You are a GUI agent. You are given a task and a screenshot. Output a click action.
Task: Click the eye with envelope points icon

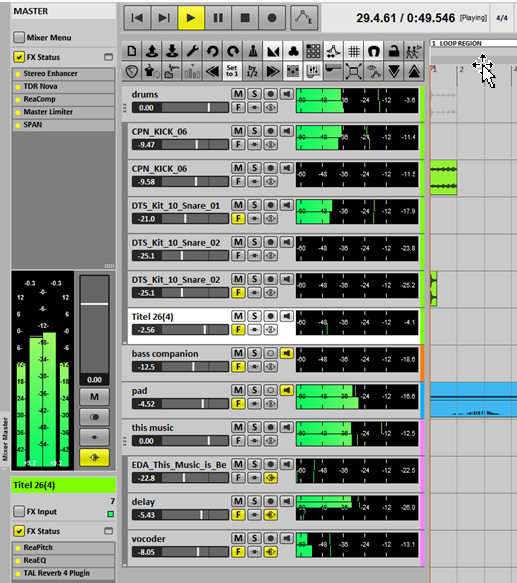coord(374,71)
